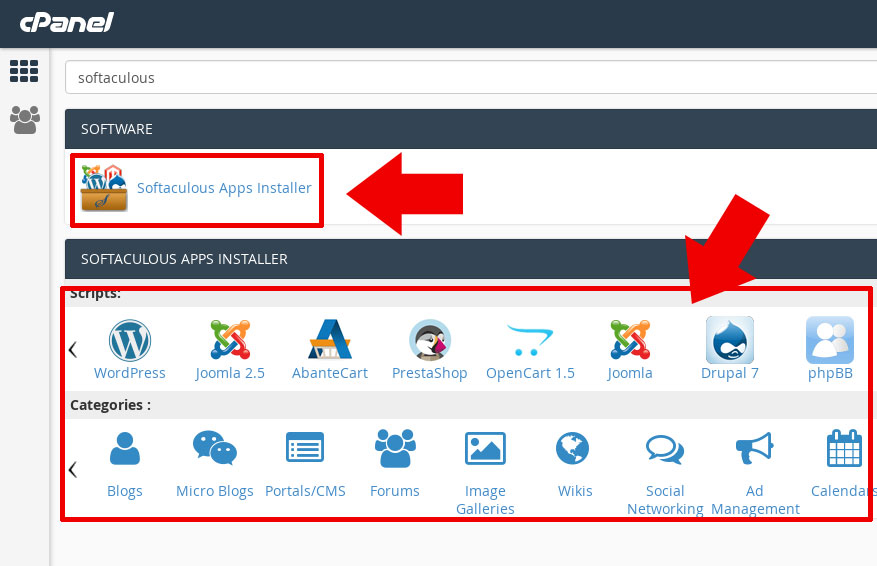This screenshot has width=877, height=566.
Task: Open the Blogs category label
Action: point(125,491)
